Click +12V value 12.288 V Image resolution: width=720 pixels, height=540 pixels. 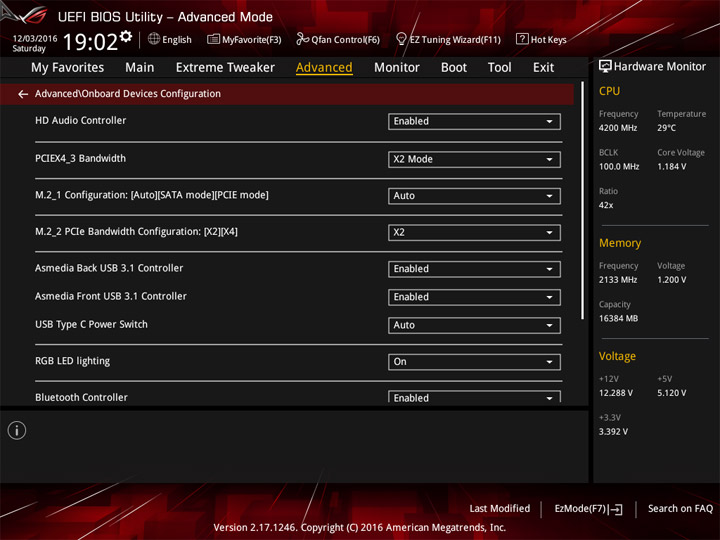(615, 393)
